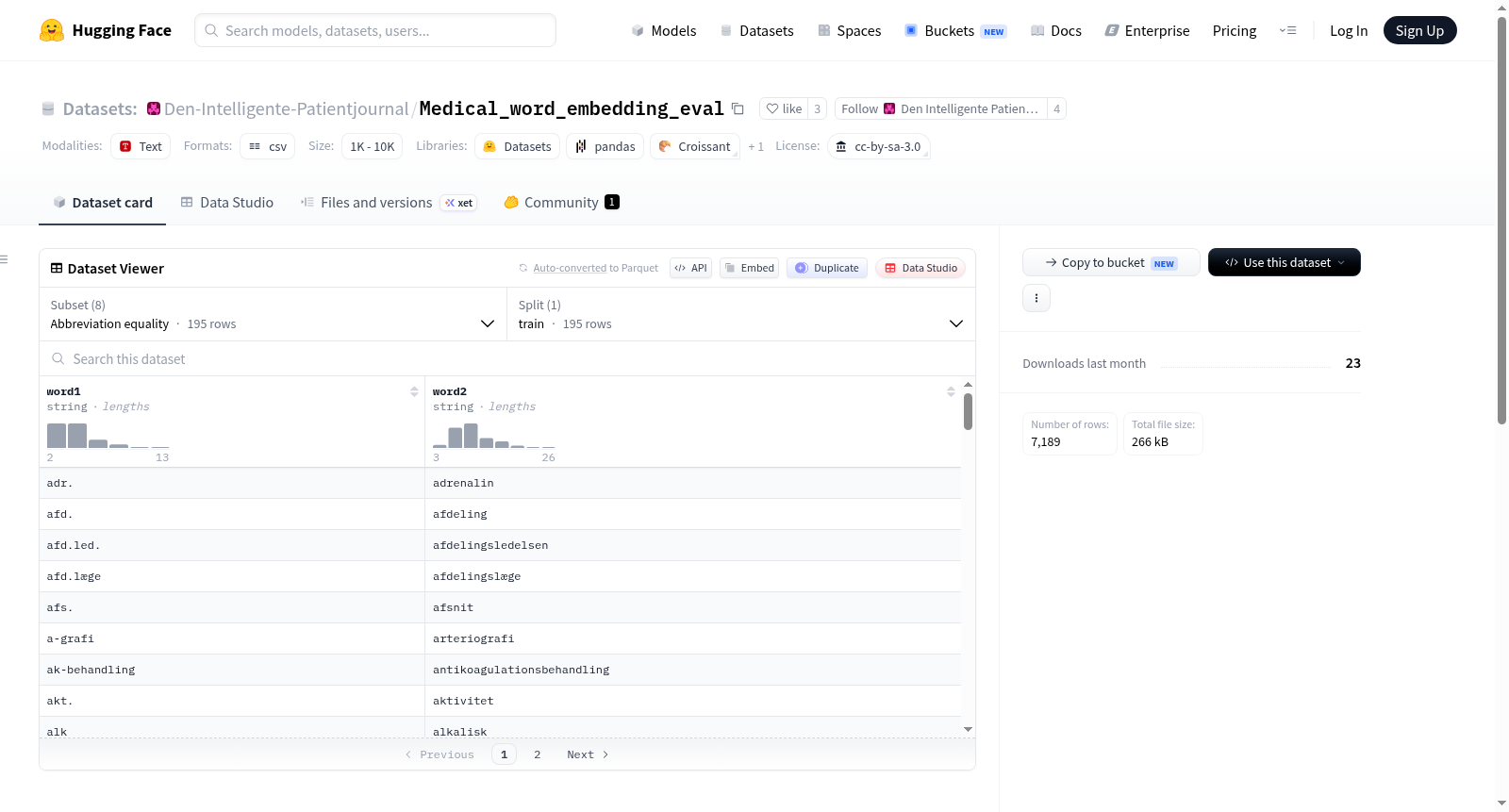Open the Use this dataset dropdown

click(x=1285, y=262)
